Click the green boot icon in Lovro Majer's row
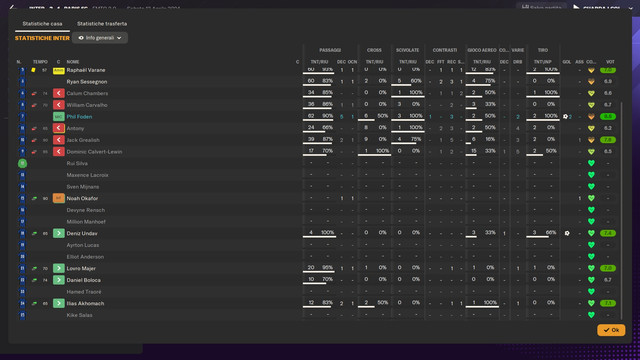The image size is (640, 360). (x=34, y=269)
